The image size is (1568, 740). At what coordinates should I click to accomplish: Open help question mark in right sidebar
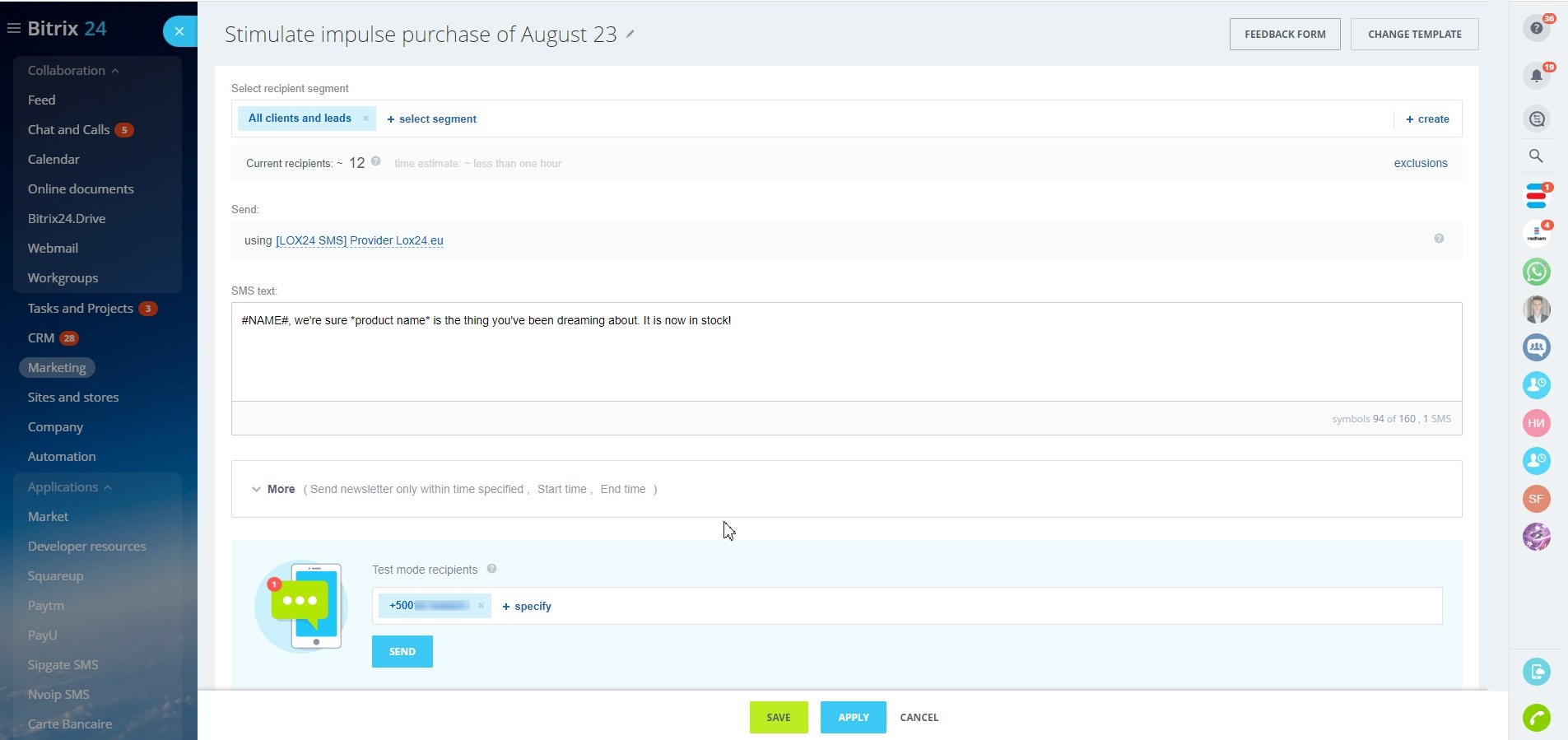coord(1536,29)
